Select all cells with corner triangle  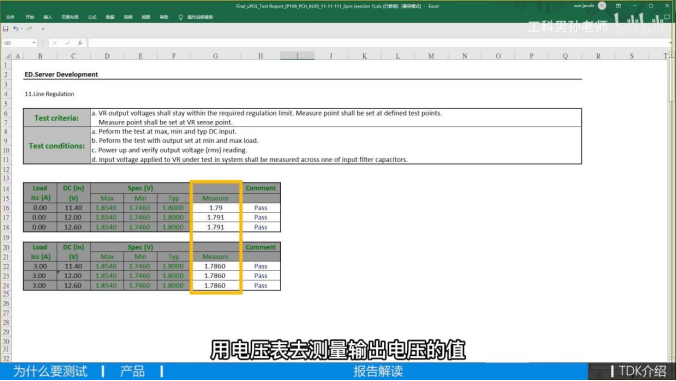click(7, 56)
